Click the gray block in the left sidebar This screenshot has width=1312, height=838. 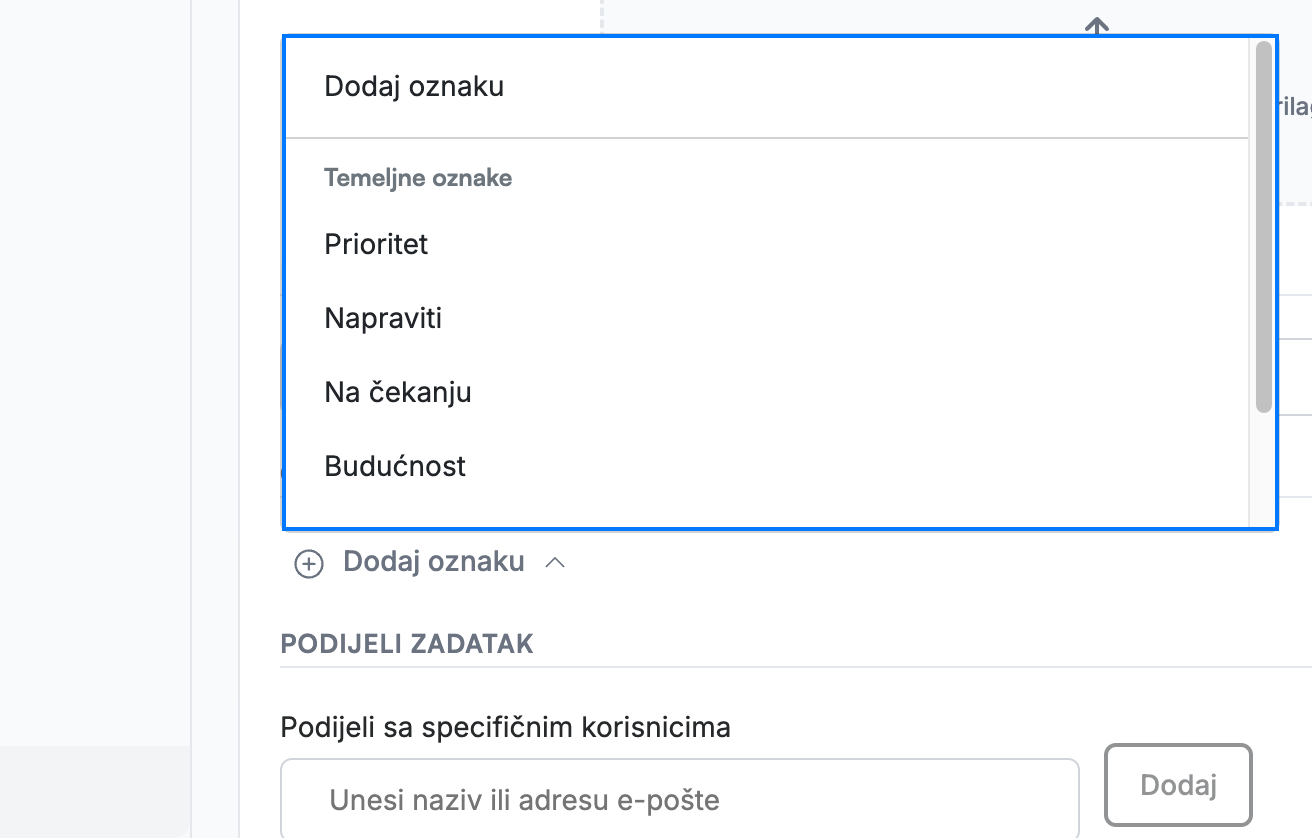(x=95, y=792)
